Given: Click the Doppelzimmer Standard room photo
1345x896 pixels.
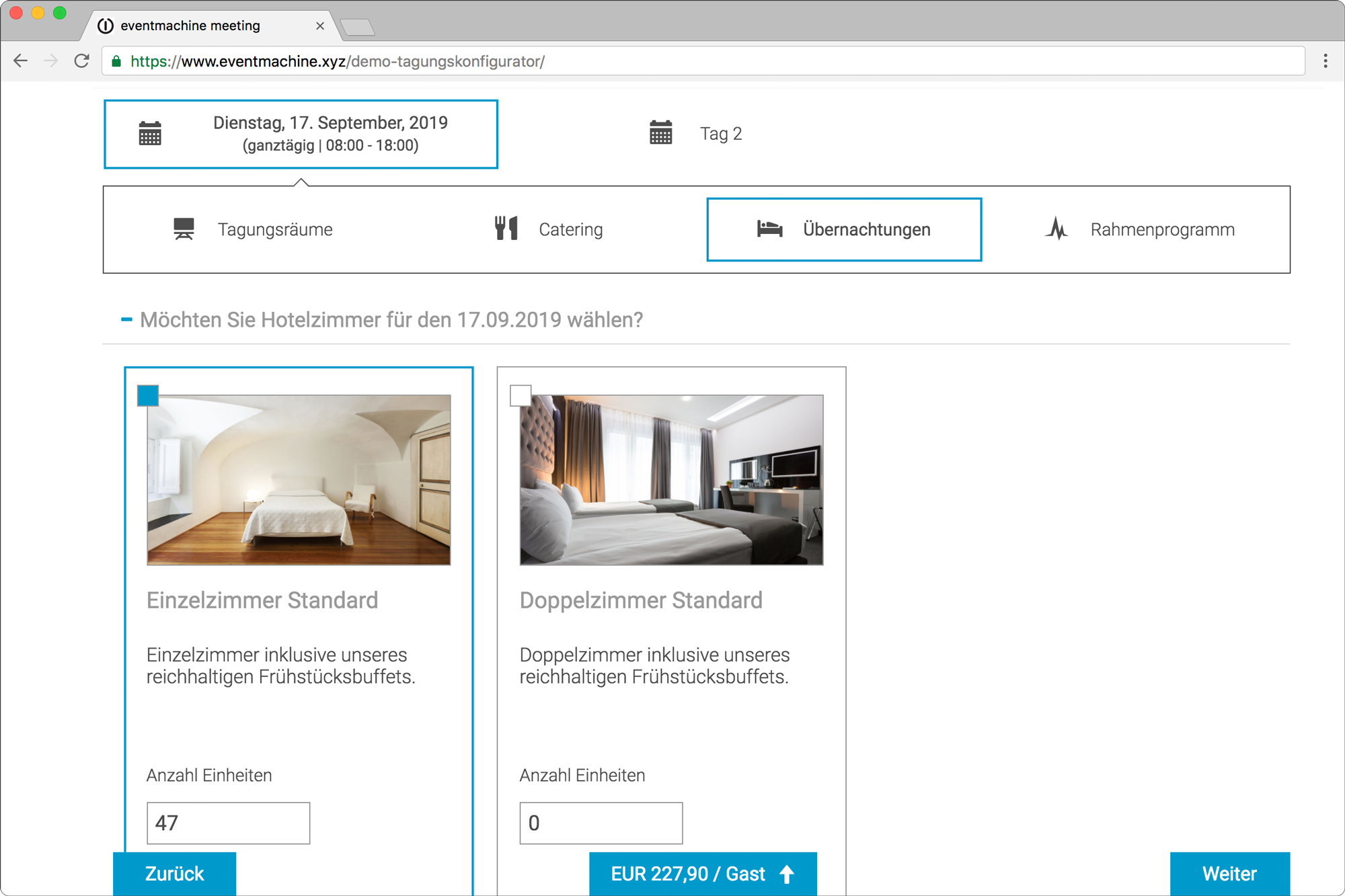Looking at the screenshot, I should [671, 480].
